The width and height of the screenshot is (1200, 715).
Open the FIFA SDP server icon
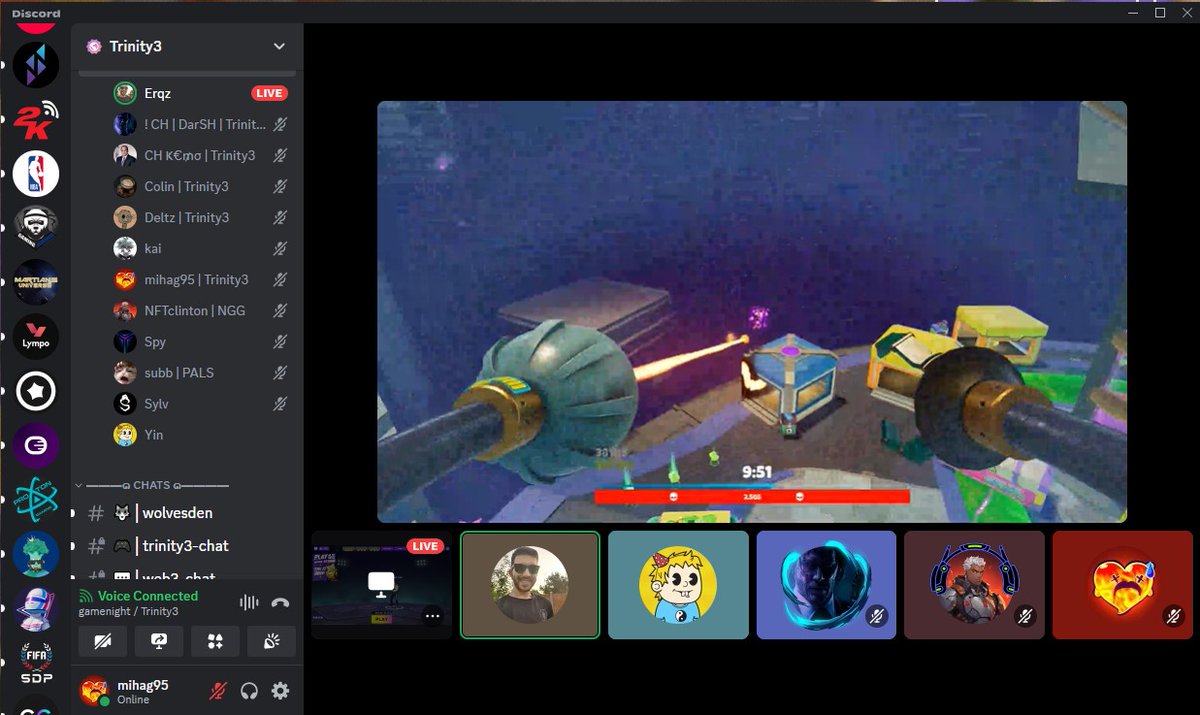[x=36, y=663]
